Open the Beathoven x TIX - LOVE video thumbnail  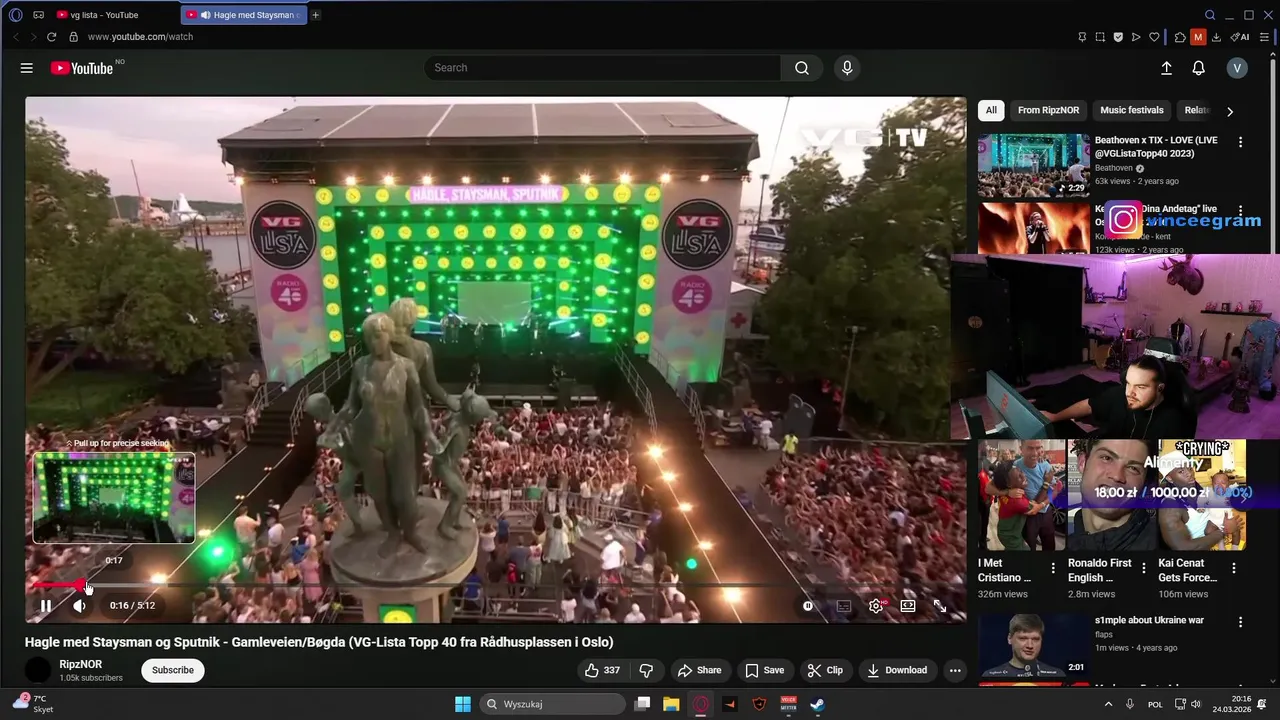pos(1033,165)
